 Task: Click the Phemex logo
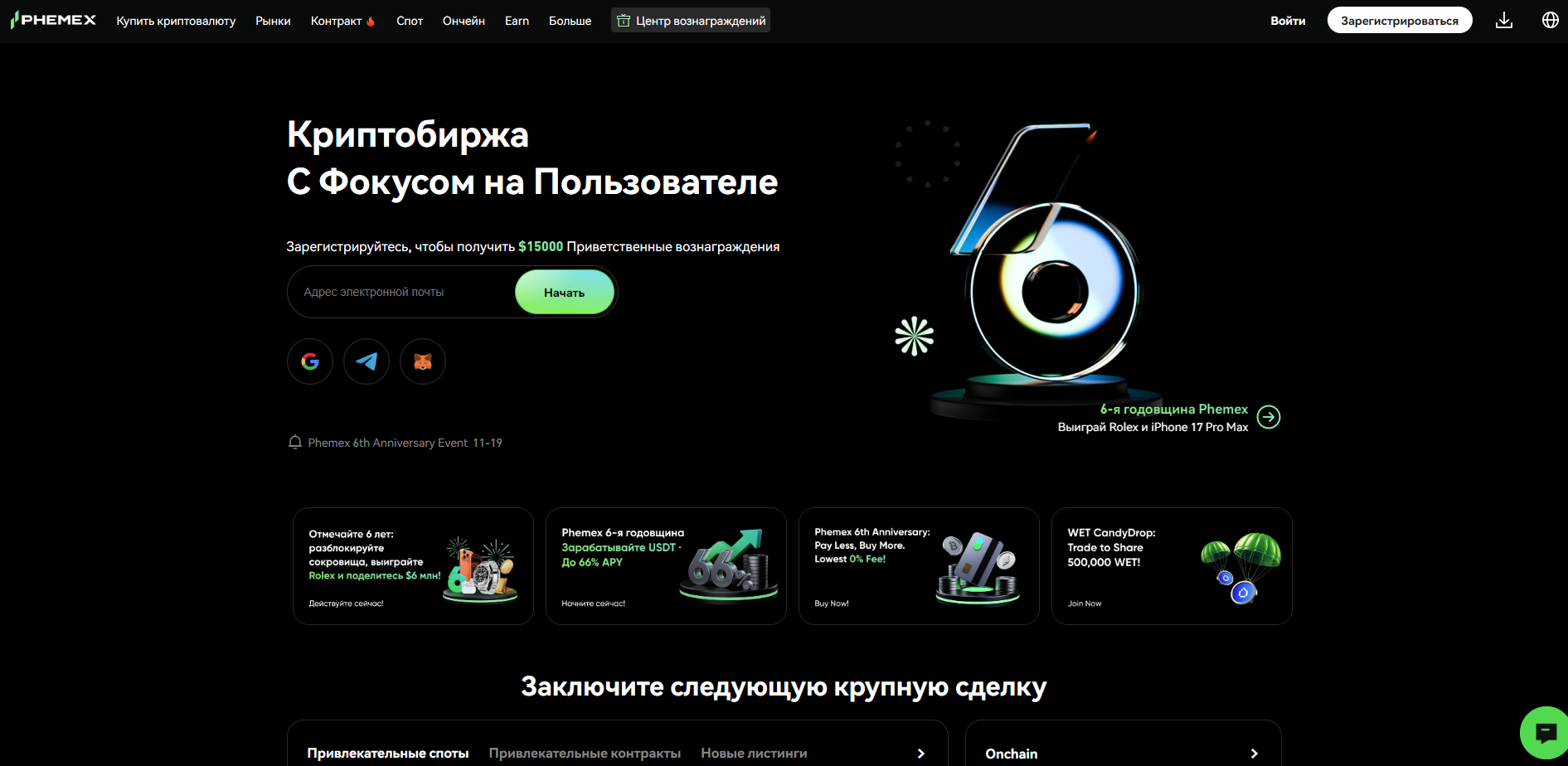coord(53,19)
